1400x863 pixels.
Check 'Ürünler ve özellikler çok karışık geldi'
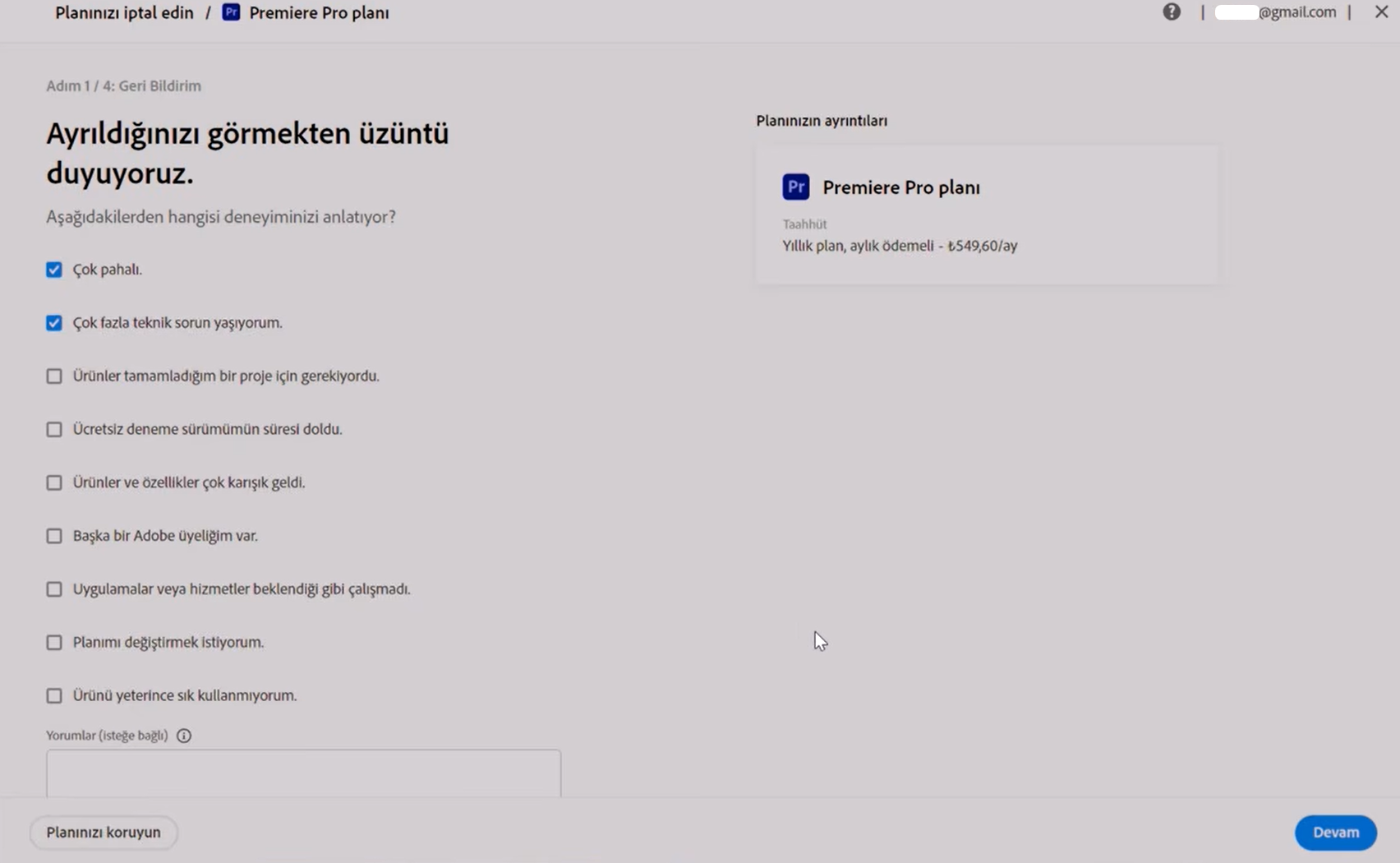pos(54,482)
